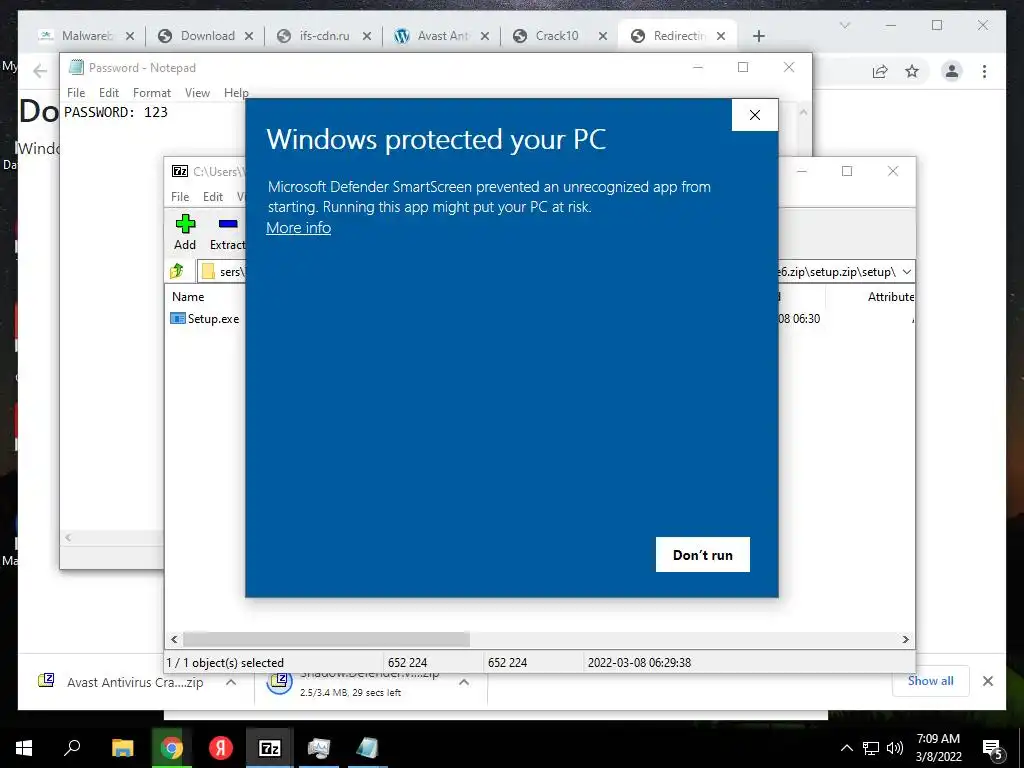Click 7-Zip icon in taskbar
Image resolution: width=1024 pixels, height=768 pixels.
point(270,748)
